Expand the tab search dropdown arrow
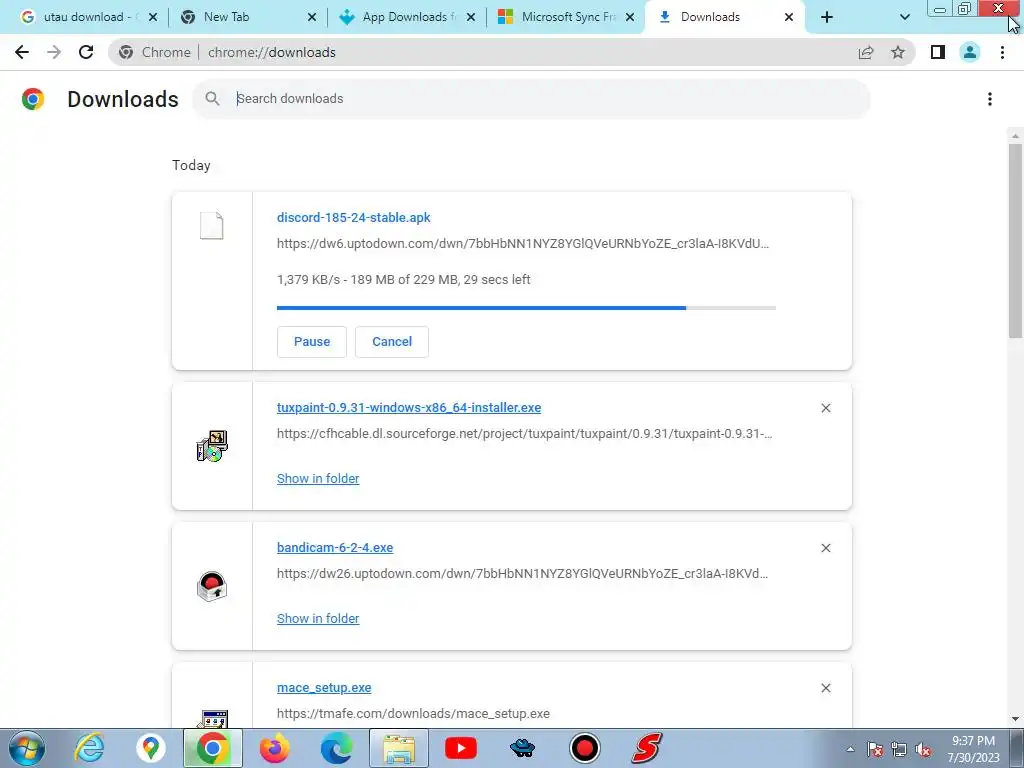The width and height of the screenshot is (1024, 768). (904, 17)
